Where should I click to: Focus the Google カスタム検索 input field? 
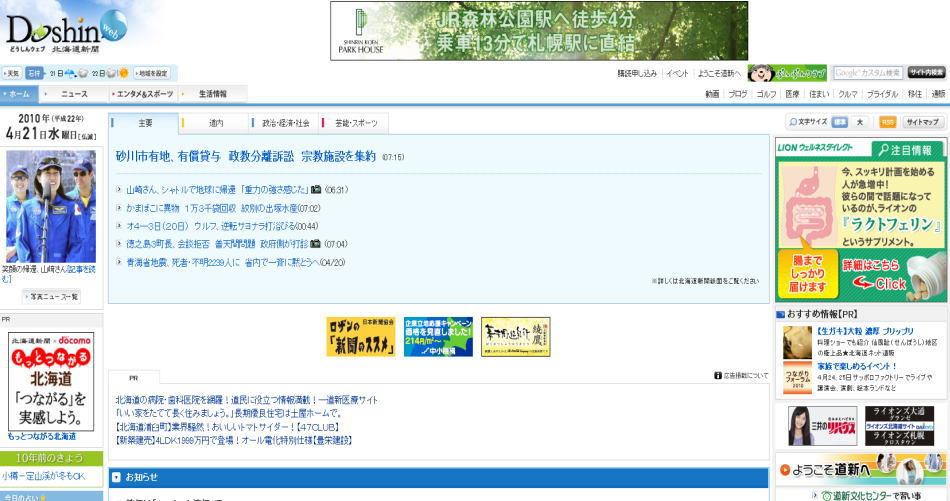pyautogui.click(x=868, y=73)
